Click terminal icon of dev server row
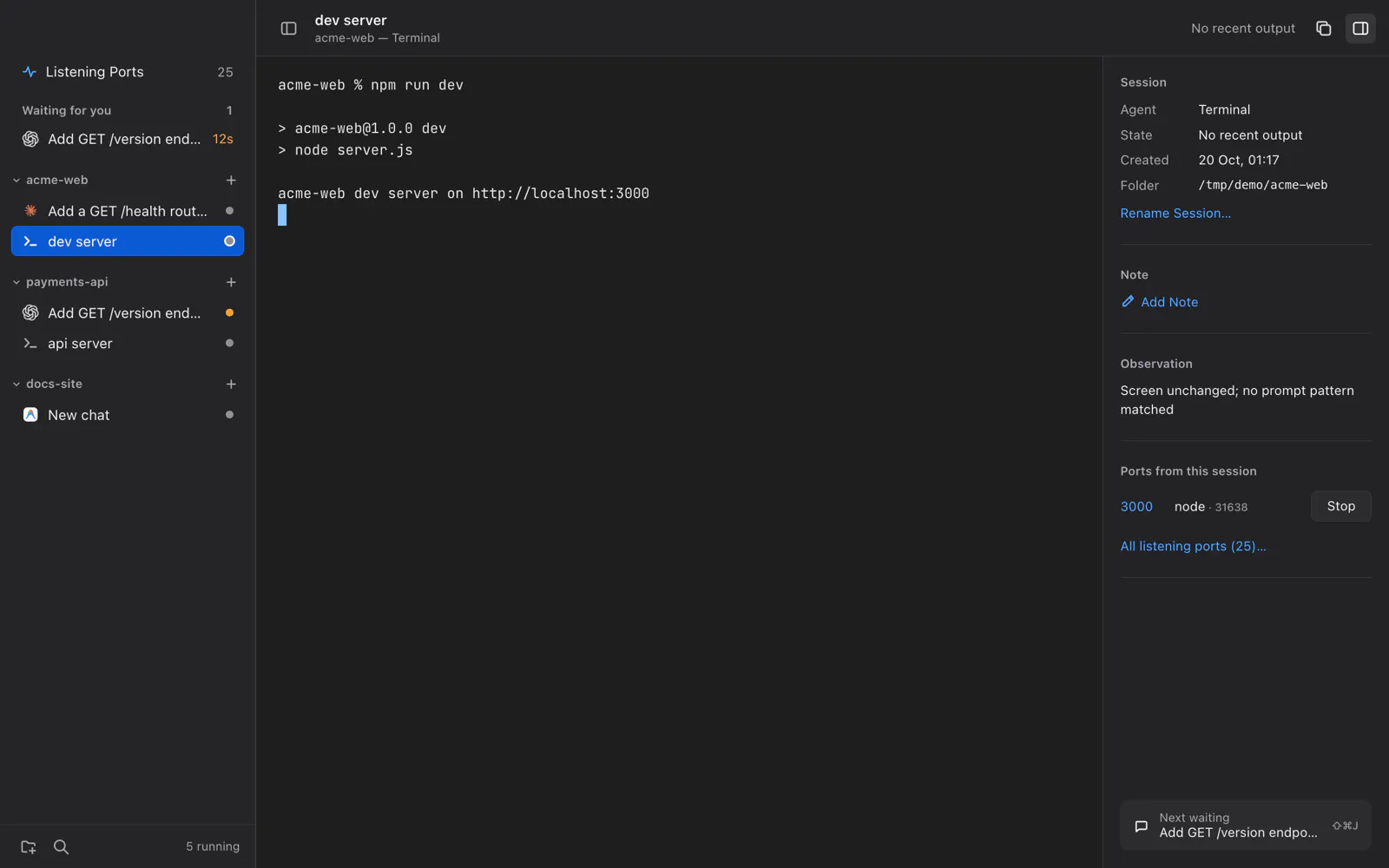Screen dimensions: 1389x868 [x=30, y=241]
